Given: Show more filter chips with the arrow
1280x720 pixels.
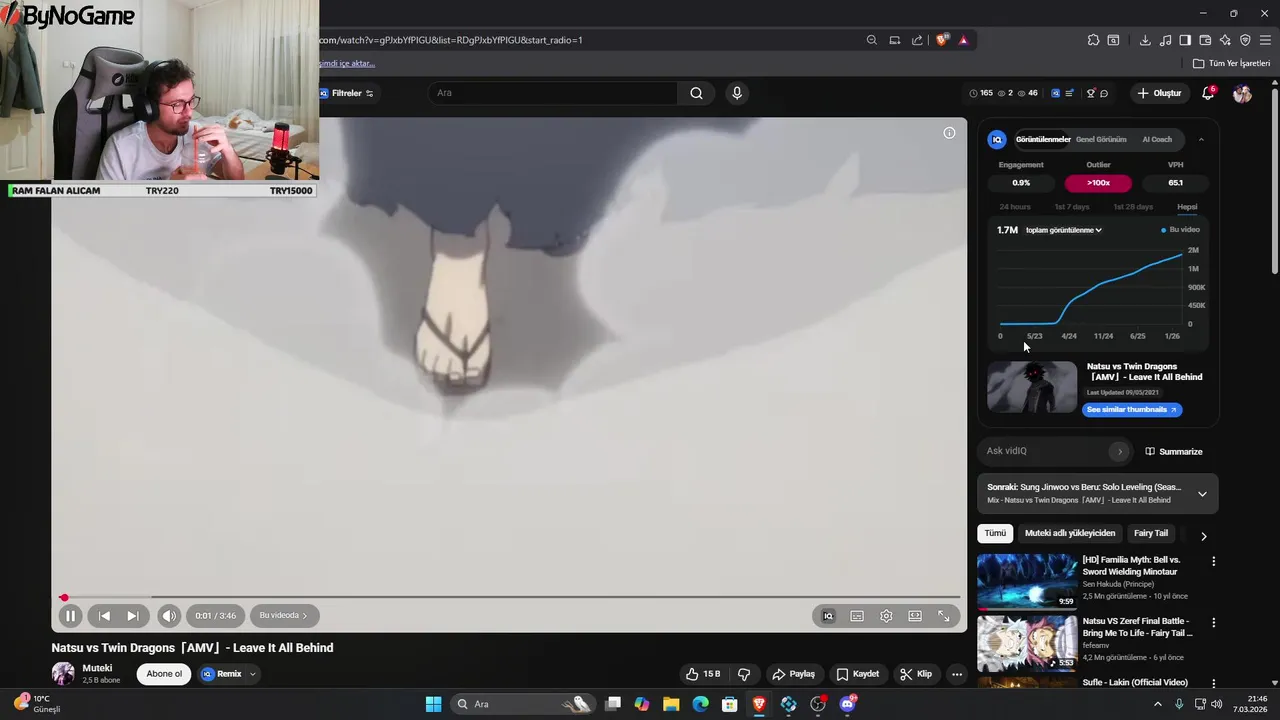Looking at the screenshot, I should [x=1203, y=536].
